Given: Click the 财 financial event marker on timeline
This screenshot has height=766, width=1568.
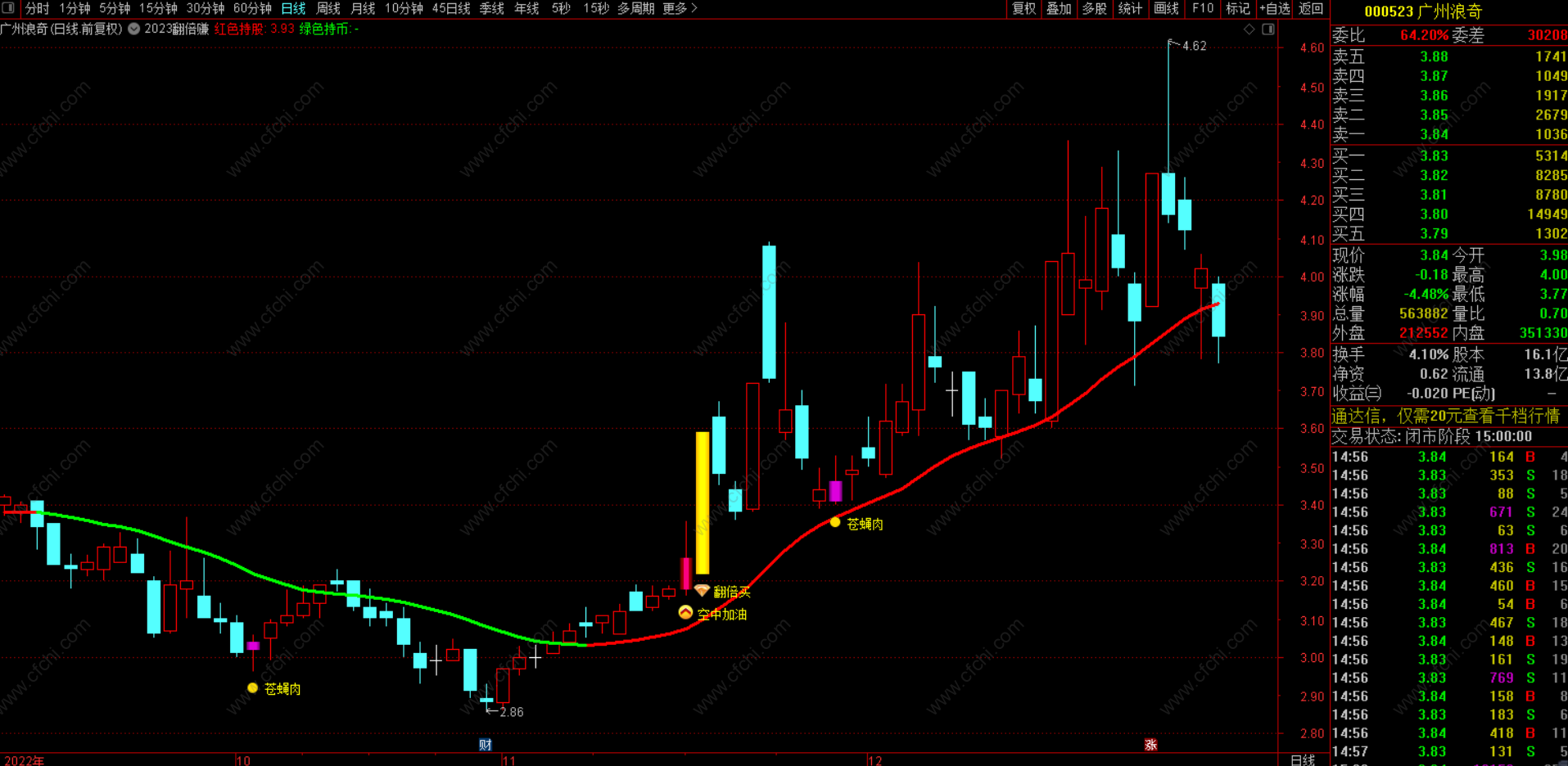Looking at the screenshot, I should coord(486,745).
